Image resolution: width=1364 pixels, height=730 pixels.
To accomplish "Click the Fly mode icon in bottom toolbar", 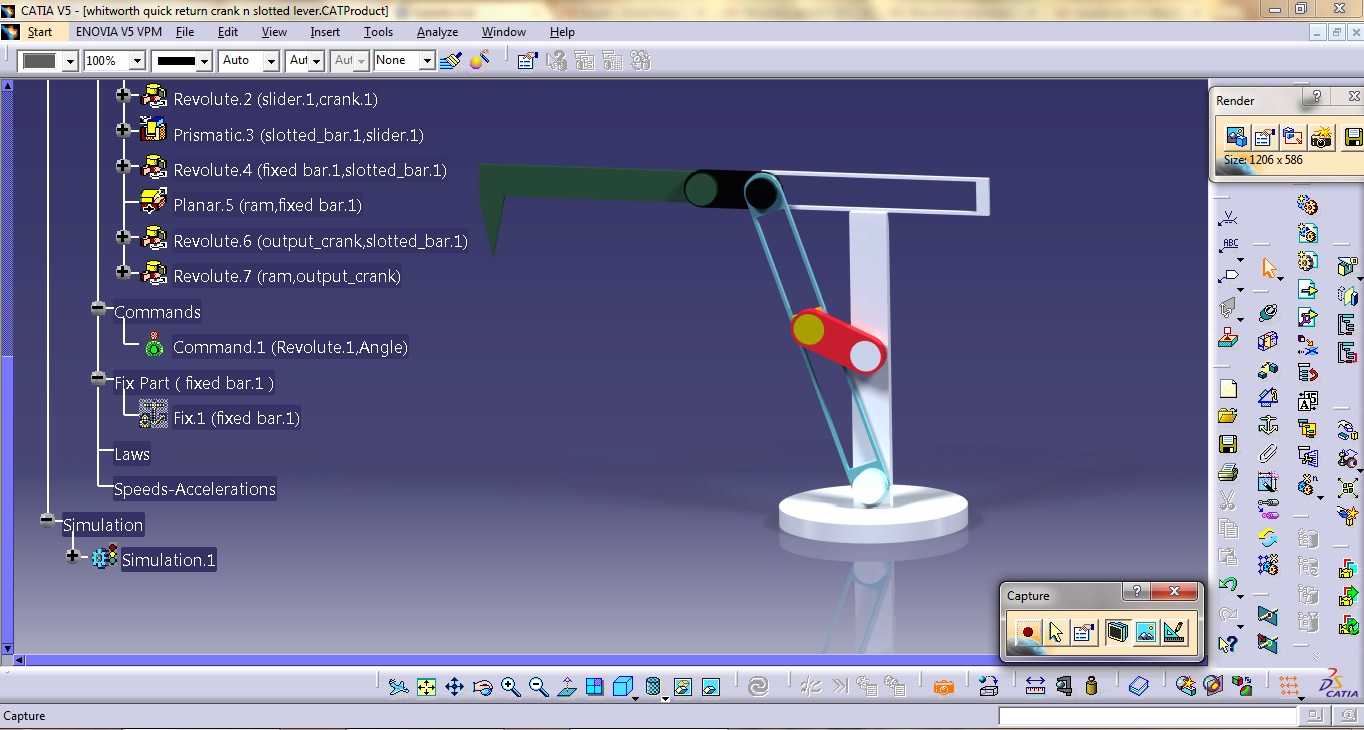I will 398,687.
